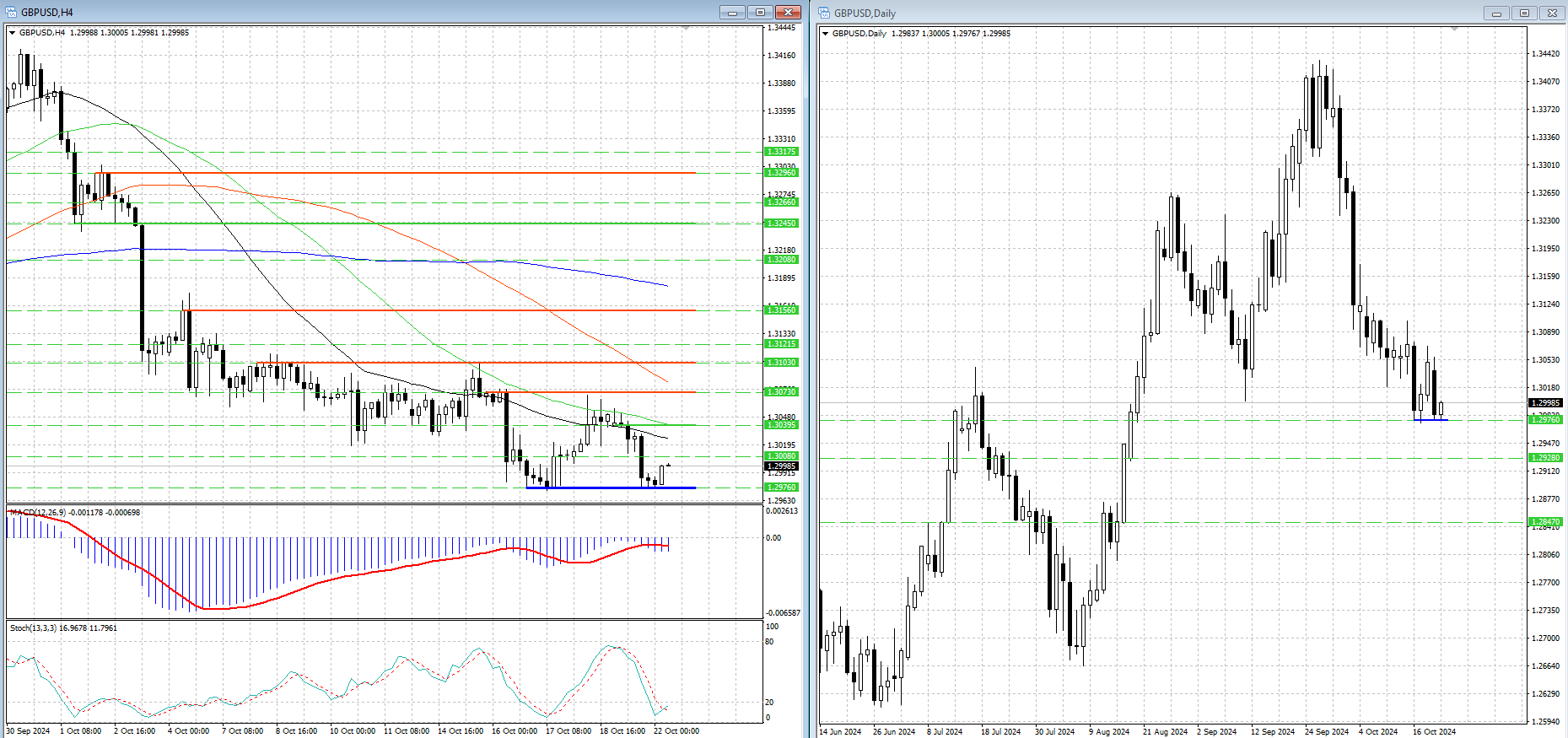Click the current price 1.29985 label on H4

[781, 466]
